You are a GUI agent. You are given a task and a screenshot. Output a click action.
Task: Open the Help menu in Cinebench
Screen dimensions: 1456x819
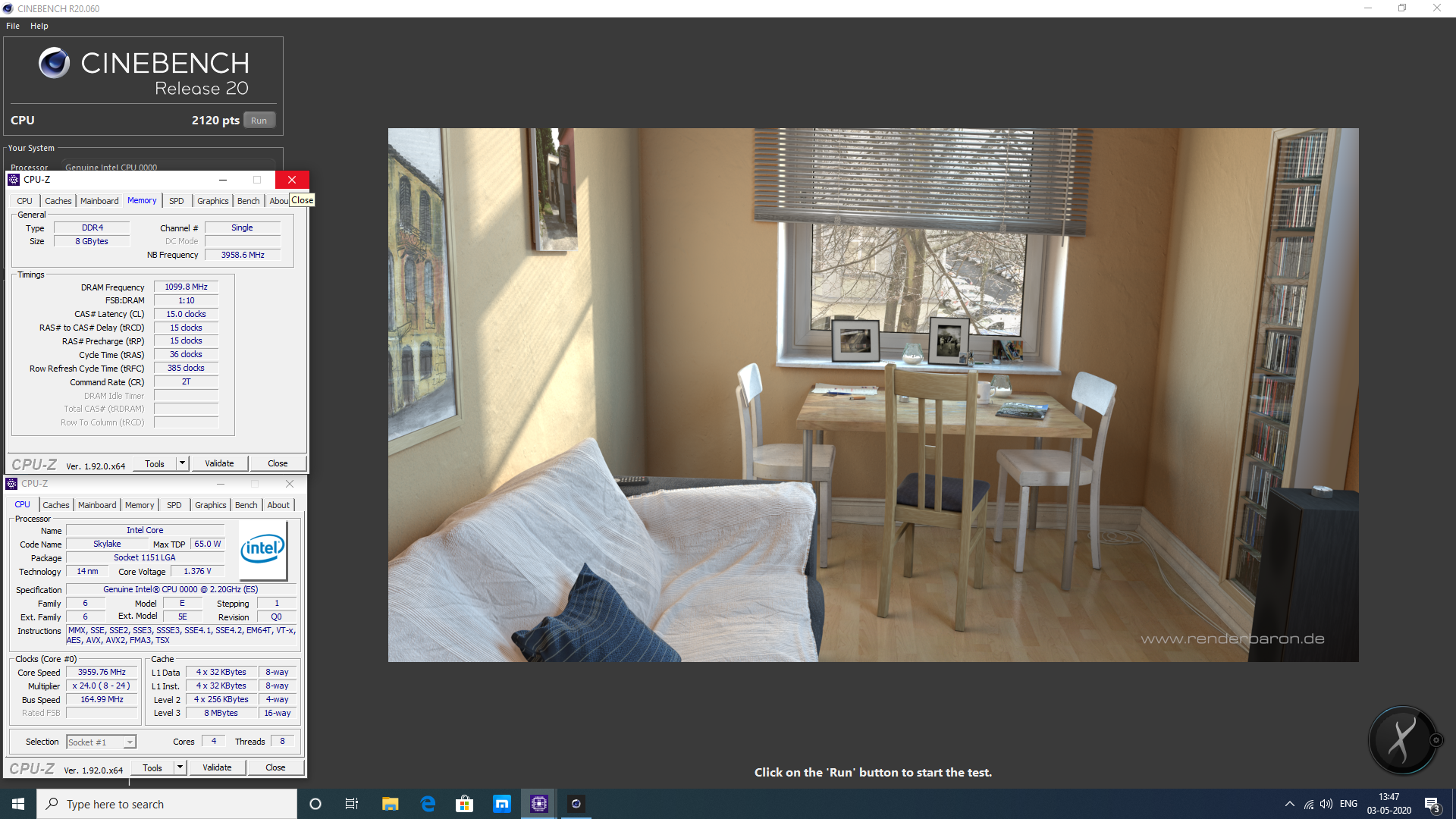coord(39,26)
